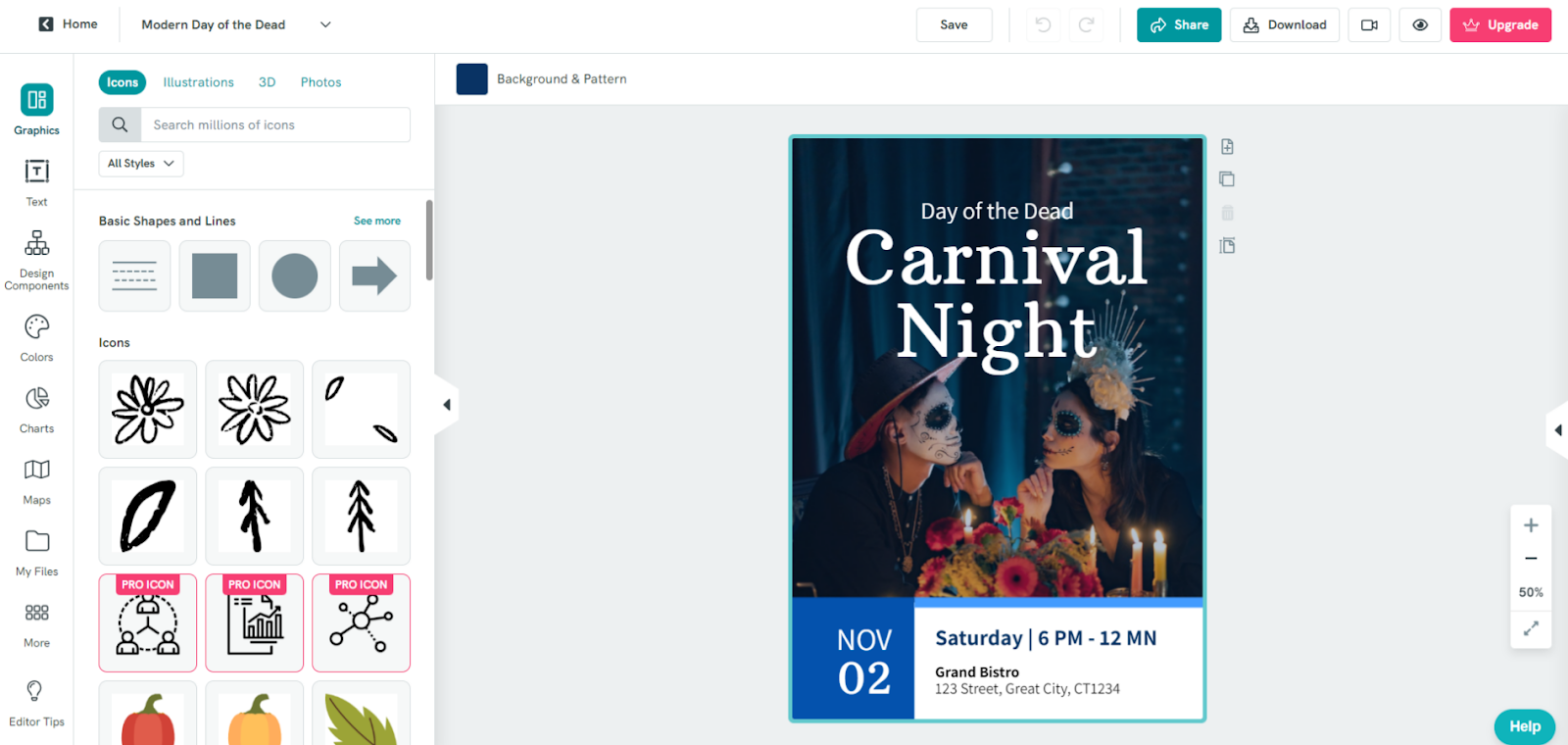1568x745 pixels.
Task: Click the Download button
Action: tap(1285, 25)
